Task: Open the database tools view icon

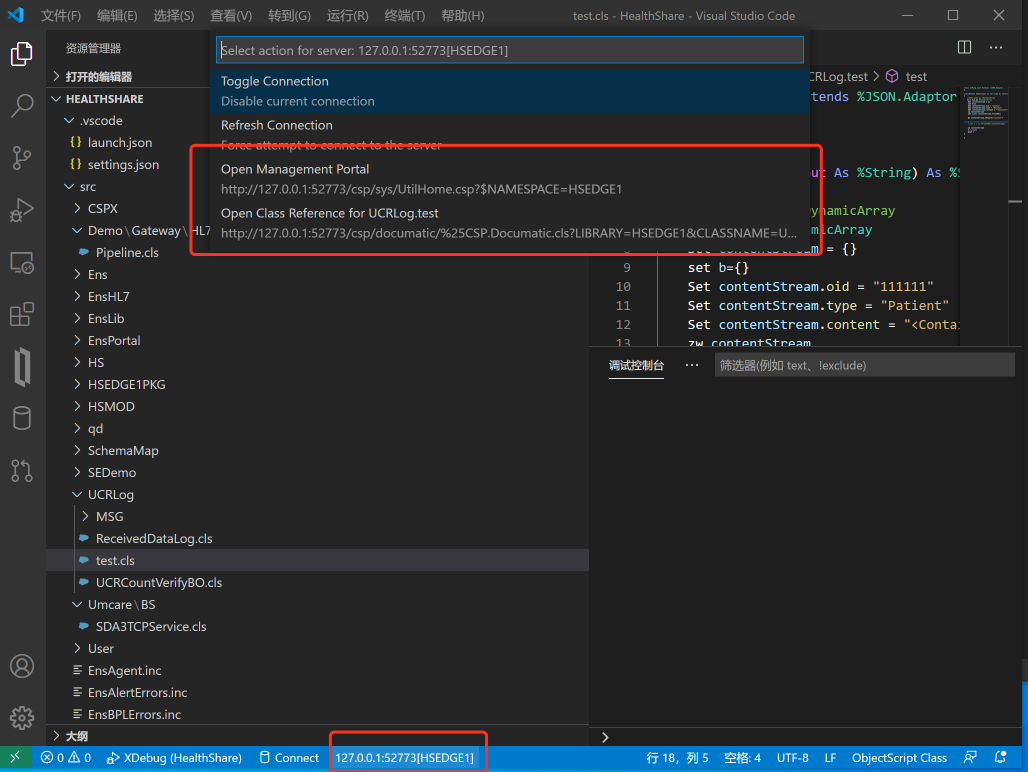Action: coord(22,418)
